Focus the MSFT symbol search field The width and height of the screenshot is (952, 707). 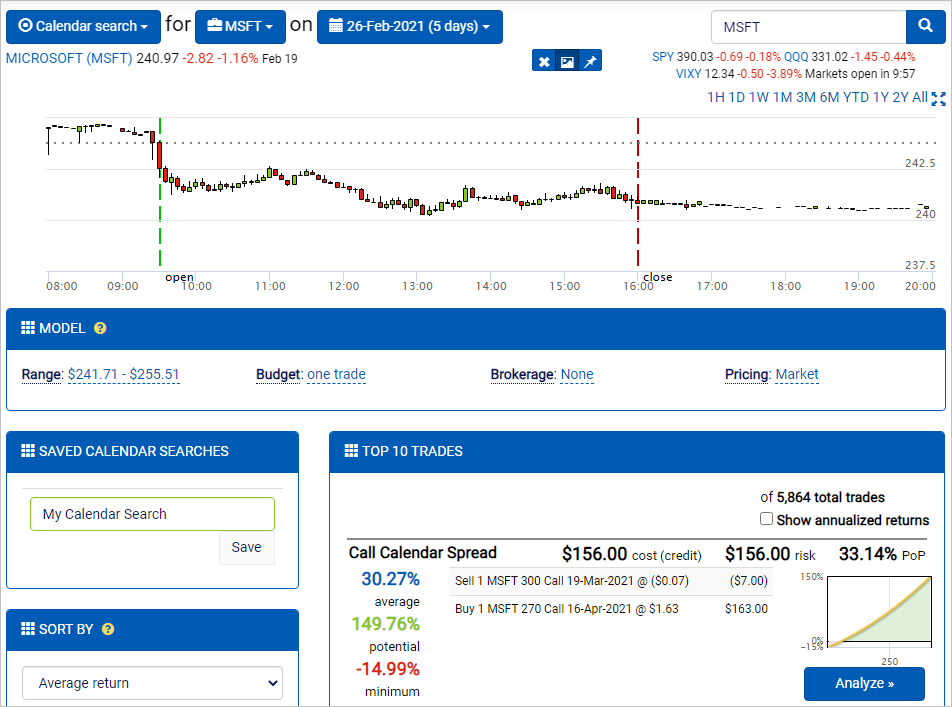pos(808,27)
